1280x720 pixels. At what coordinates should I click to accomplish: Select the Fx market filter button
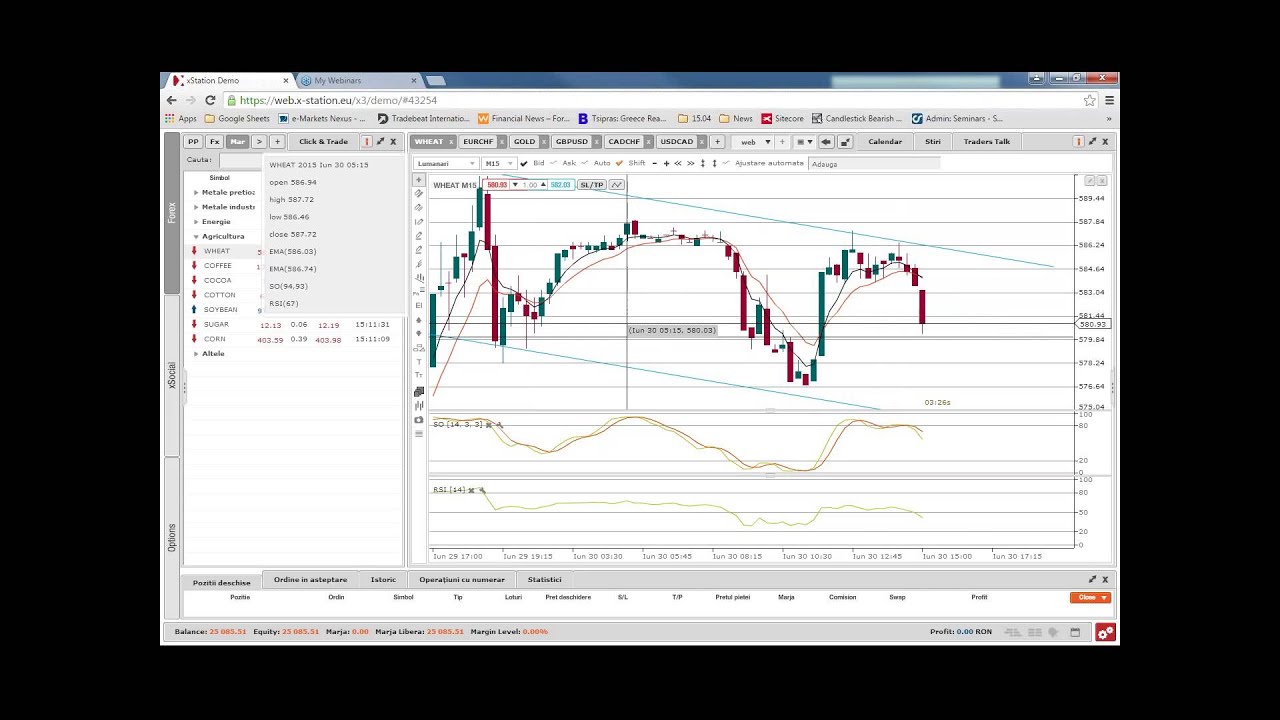click(x=214, y=142)
